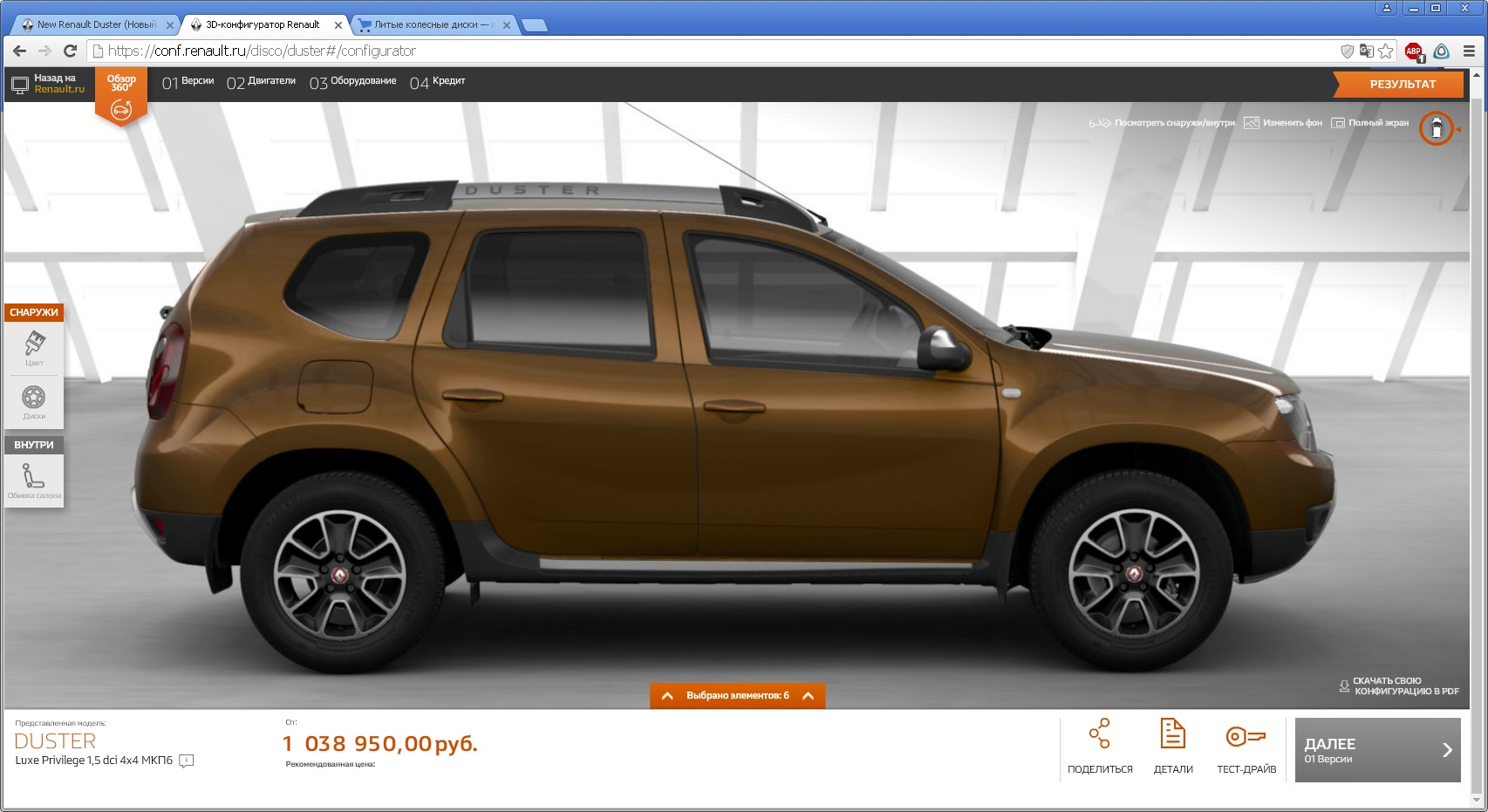Close the New Renault Duster tab
1488x812 pixels.
(x=170, y=25)
